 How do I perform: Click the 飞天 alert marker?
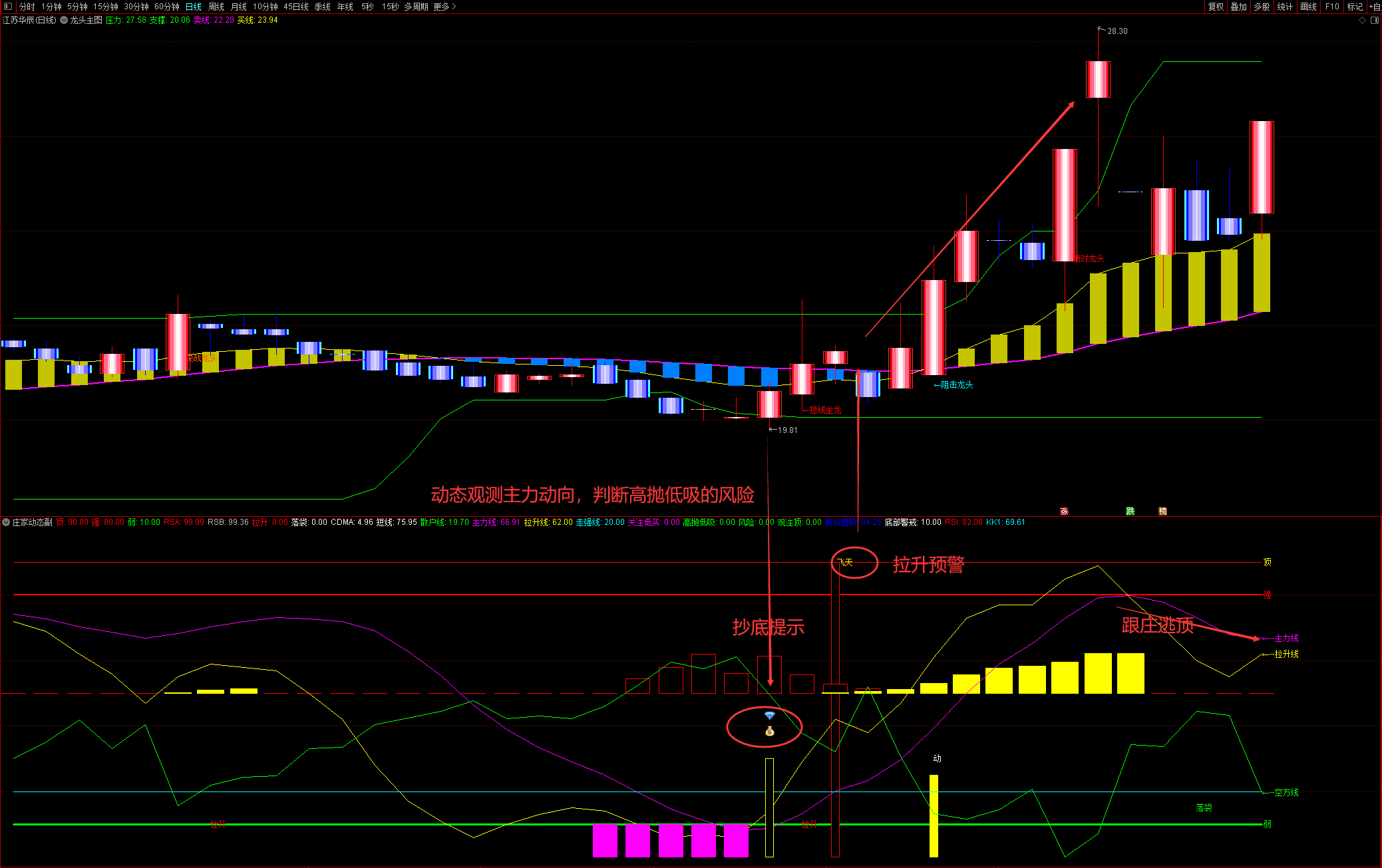click(x=845, y=563)
